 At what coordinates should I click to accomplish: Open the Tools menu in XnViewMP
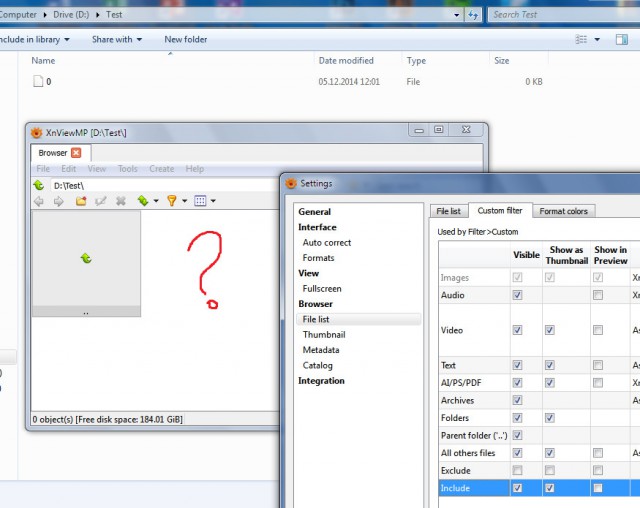pos(127,169)
